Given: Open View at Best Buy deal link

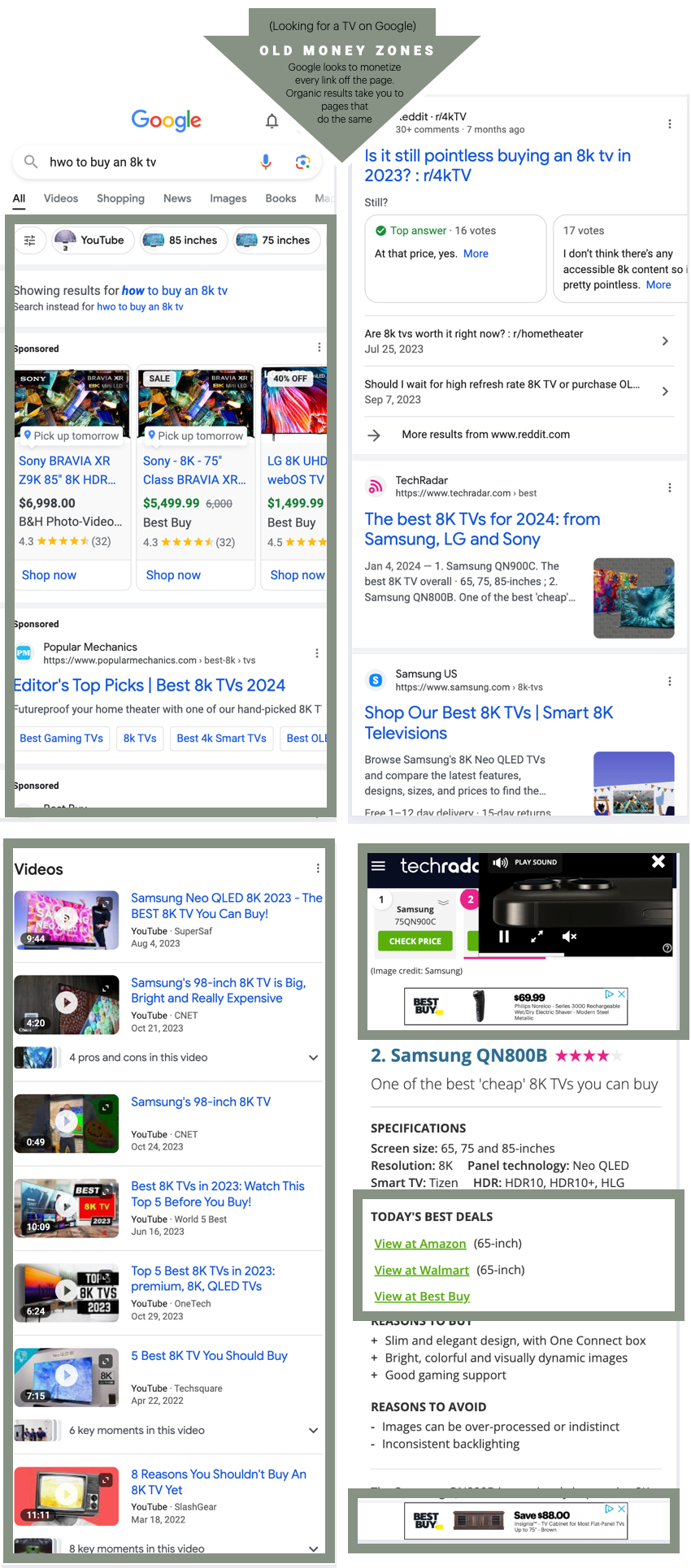Looking at the screenshot, I should (422, 1297).
